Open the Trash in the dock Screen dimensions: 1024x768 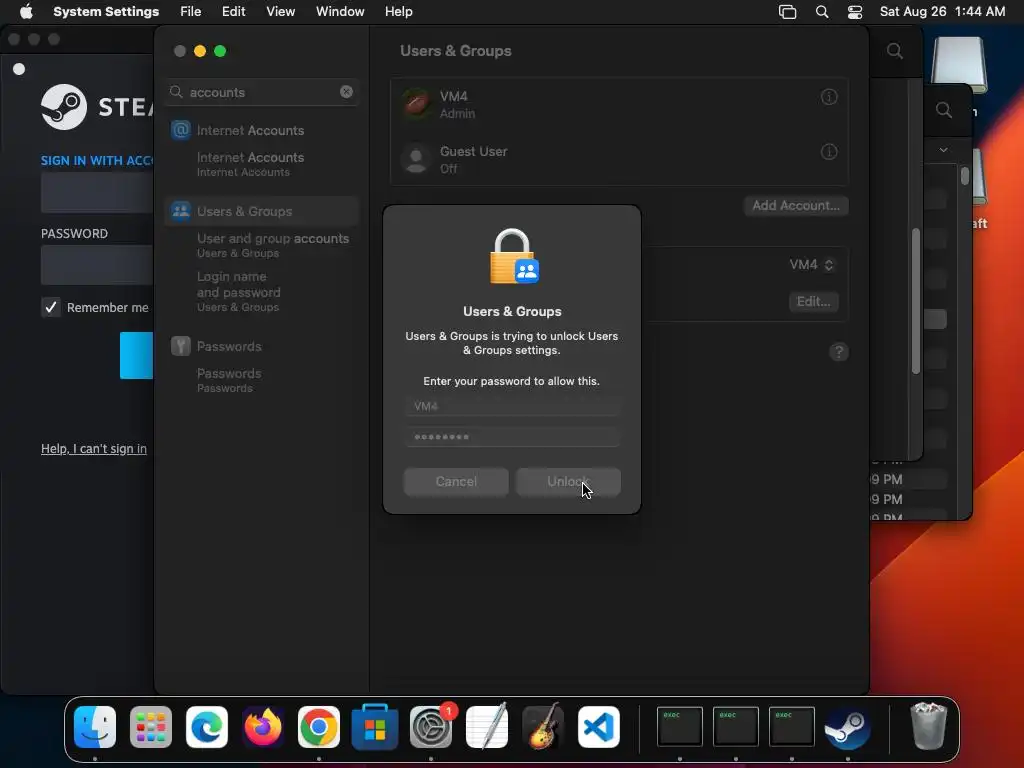pos(928,726)
